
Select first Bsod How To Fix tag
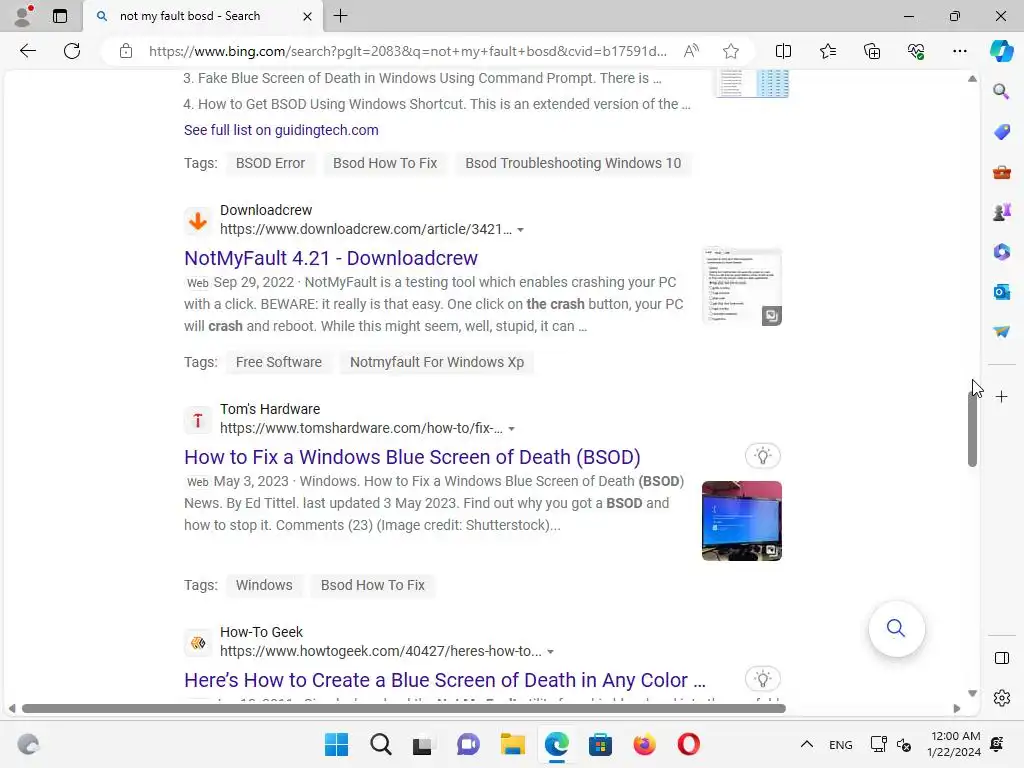pos(385,163)
